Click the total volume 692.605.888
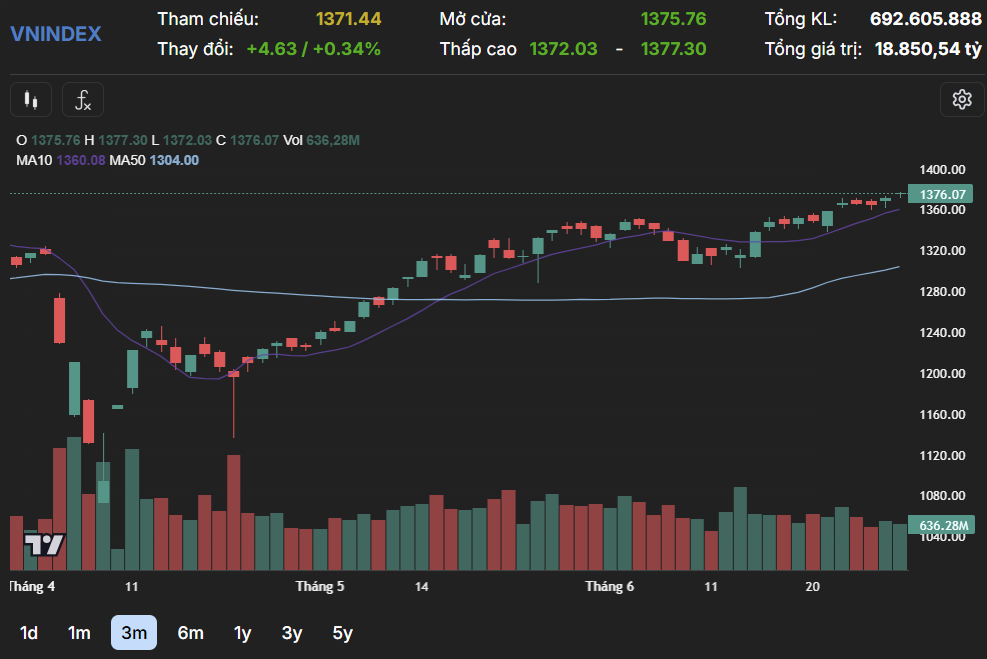The height and width of the screenshot is (659, 987). (925, 19)
